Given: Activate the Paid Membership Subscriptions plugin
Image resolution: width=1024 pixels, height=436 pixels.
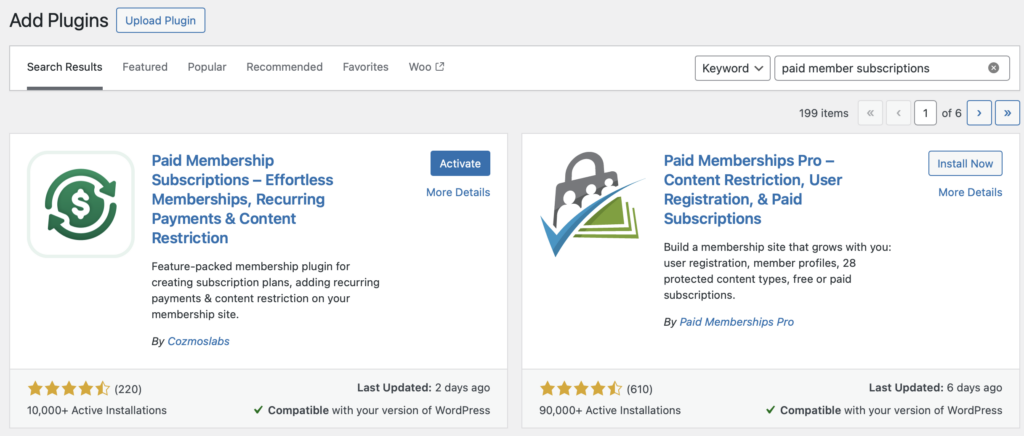Looking at the screenshot, I should point(460,164).
